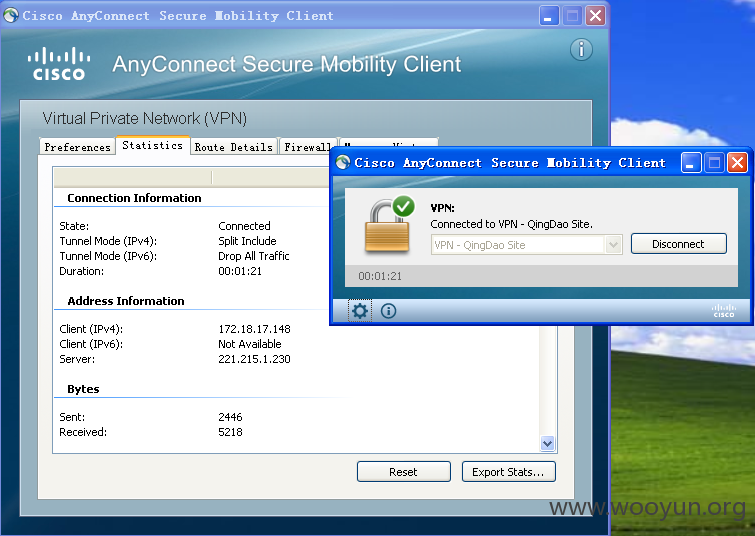
Task: Select the Statistics tab
Action: point(153,145)
